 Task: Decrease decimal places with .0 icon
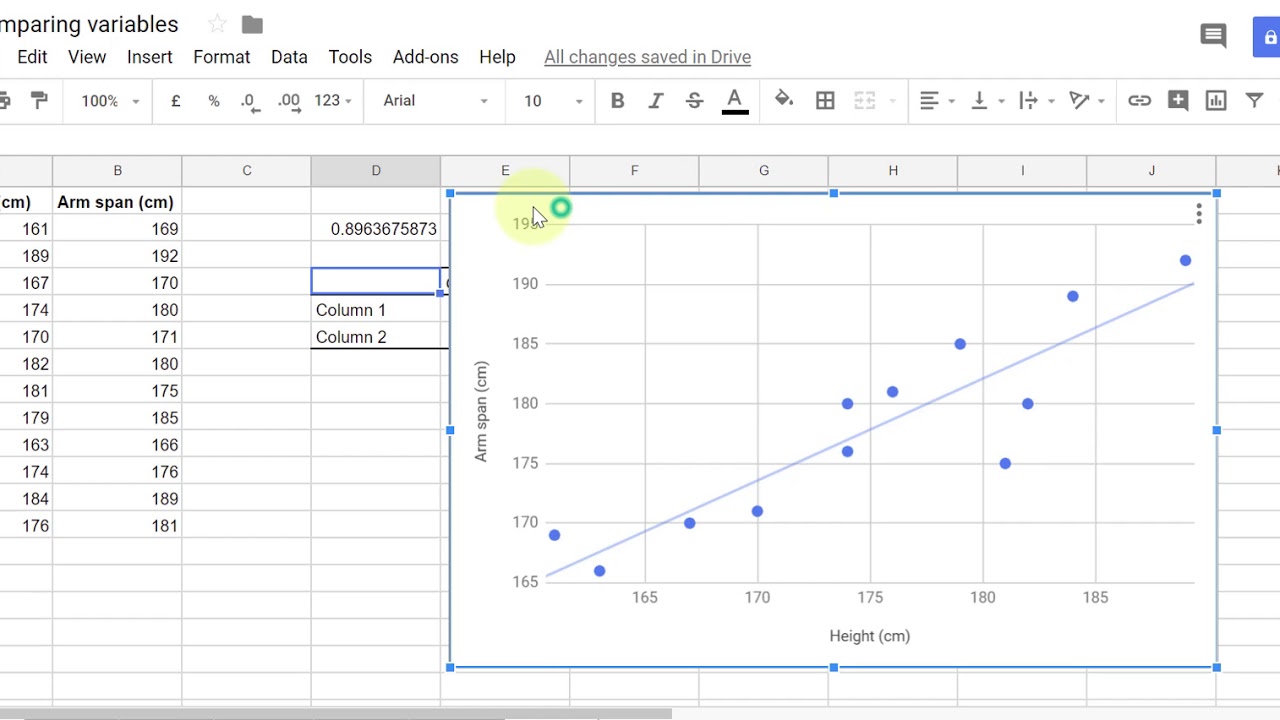[249, 100]
